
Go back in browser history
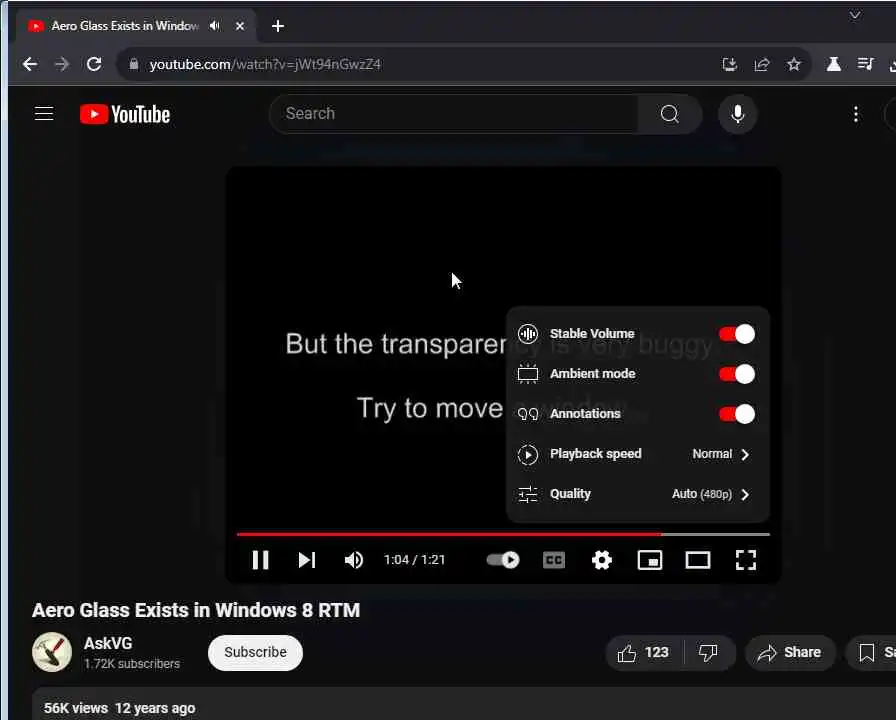(30, 64)
